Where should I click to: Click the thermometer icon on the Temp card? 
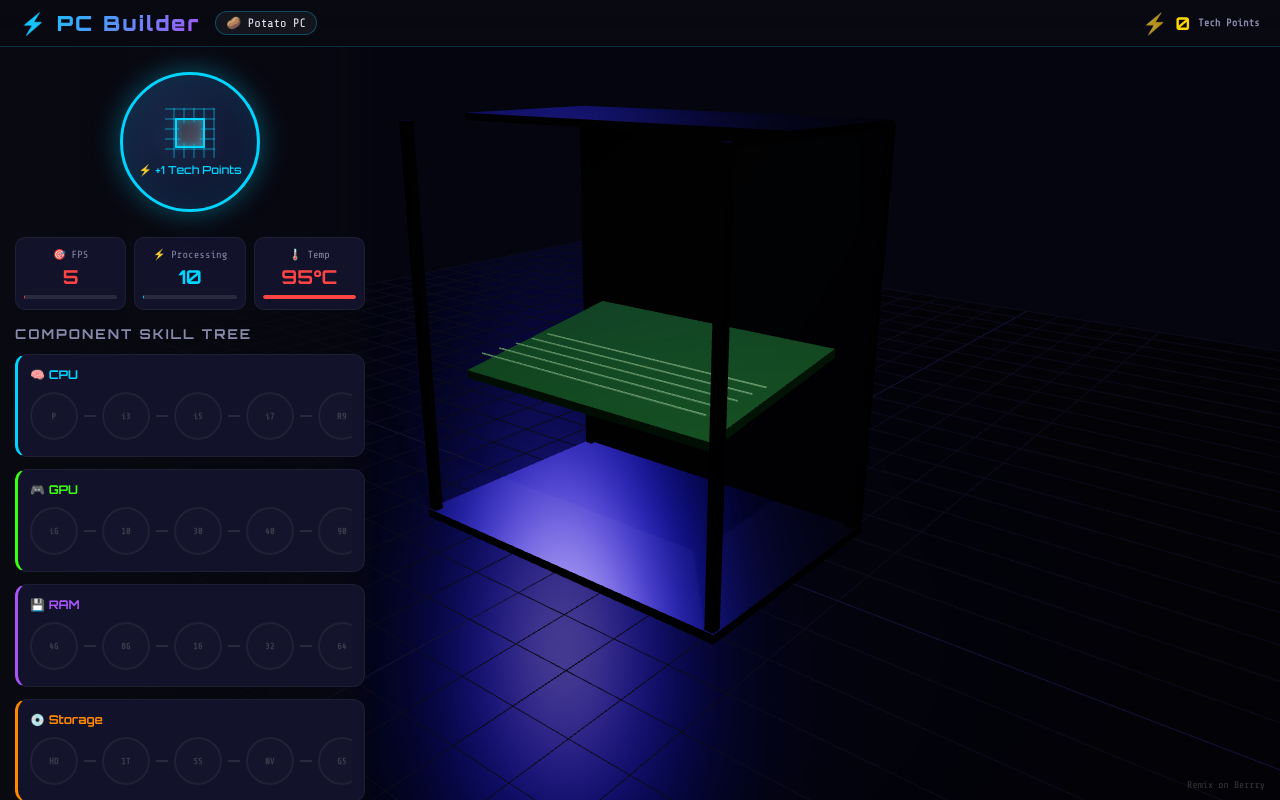(294, 254)
